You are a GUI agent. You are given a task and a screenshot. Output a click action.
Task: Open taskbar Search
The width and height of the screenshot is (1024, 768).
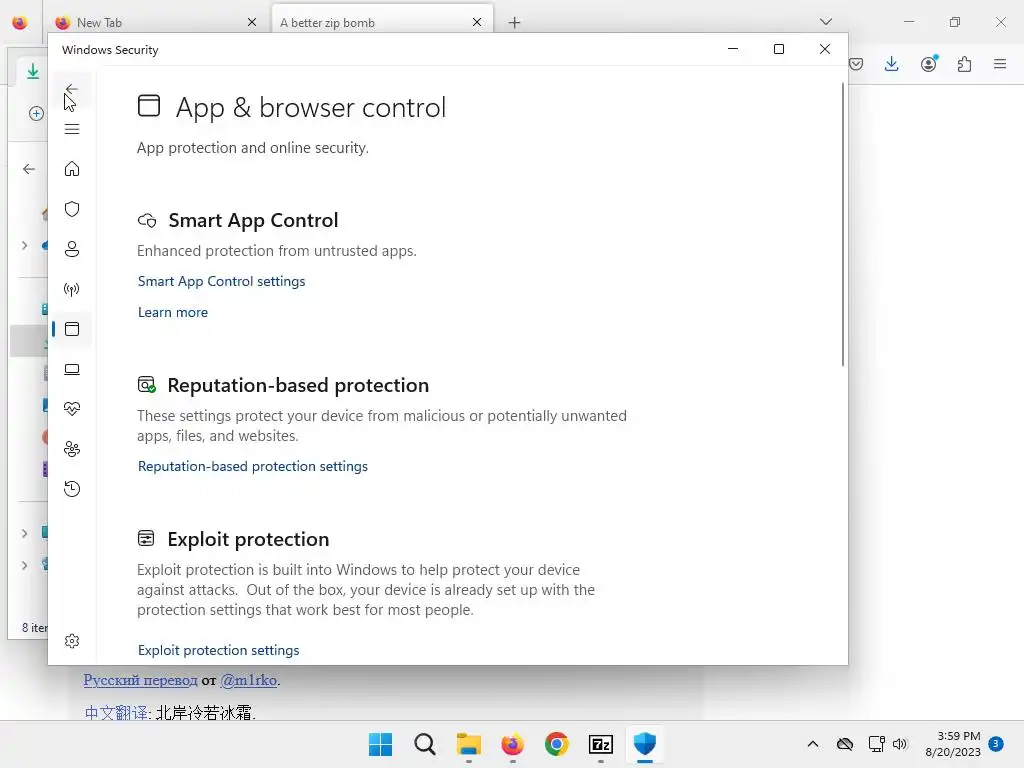424,744
